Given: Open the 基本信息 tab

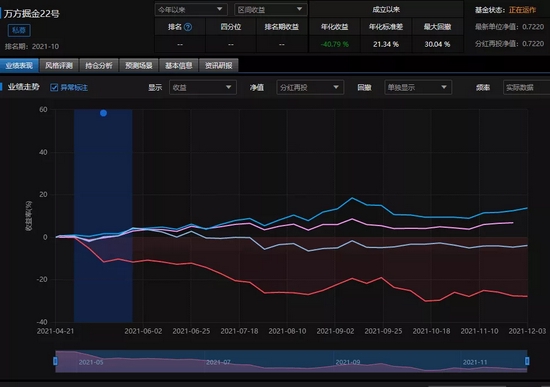Looking at the screenshot, I should click(x=179, y=66).
